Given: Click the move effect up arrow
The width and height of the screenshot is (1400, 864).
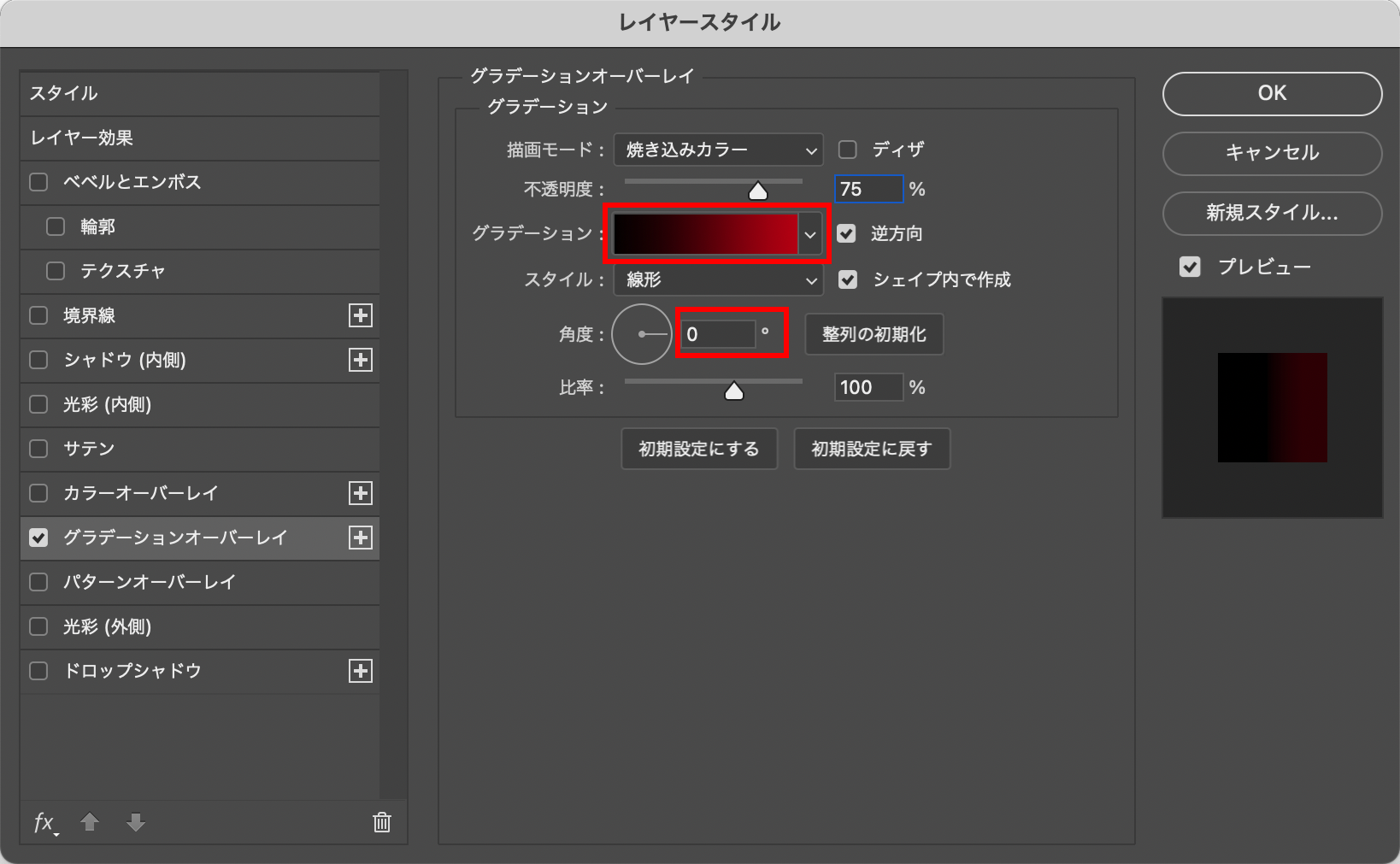Looking at the screenshot, I should [90, 822].
